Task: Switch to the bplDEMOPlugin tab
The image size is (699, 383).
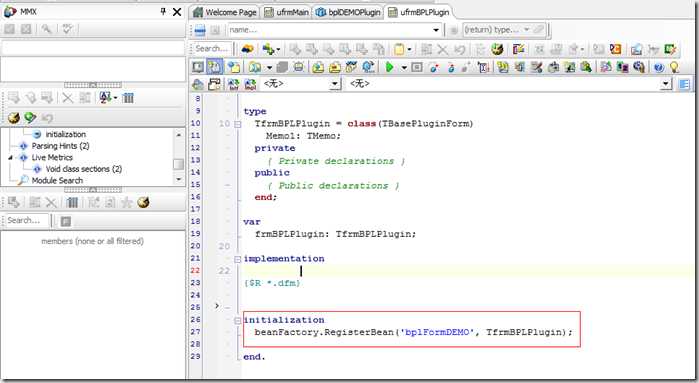Action: pos(349,12)
